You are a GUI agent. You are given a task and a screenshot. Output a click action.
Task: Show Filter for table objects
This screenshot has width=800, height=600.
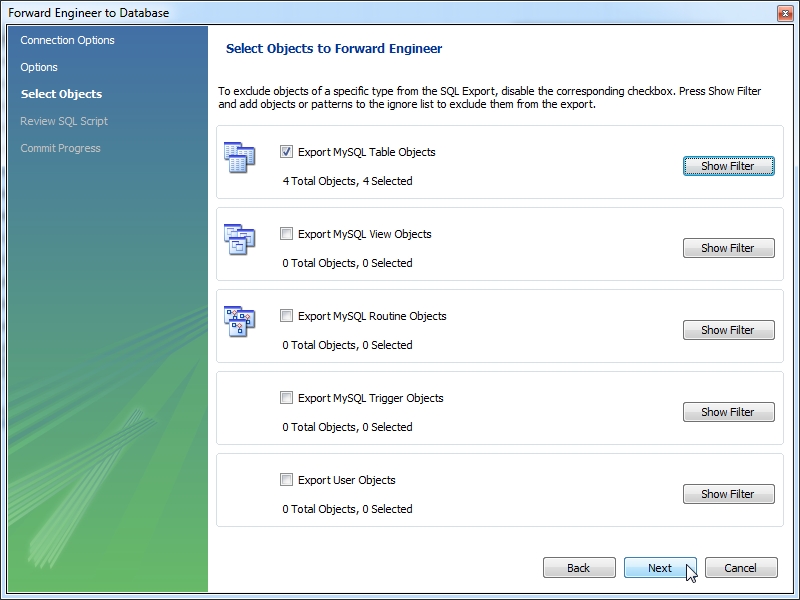coord(729,166)
